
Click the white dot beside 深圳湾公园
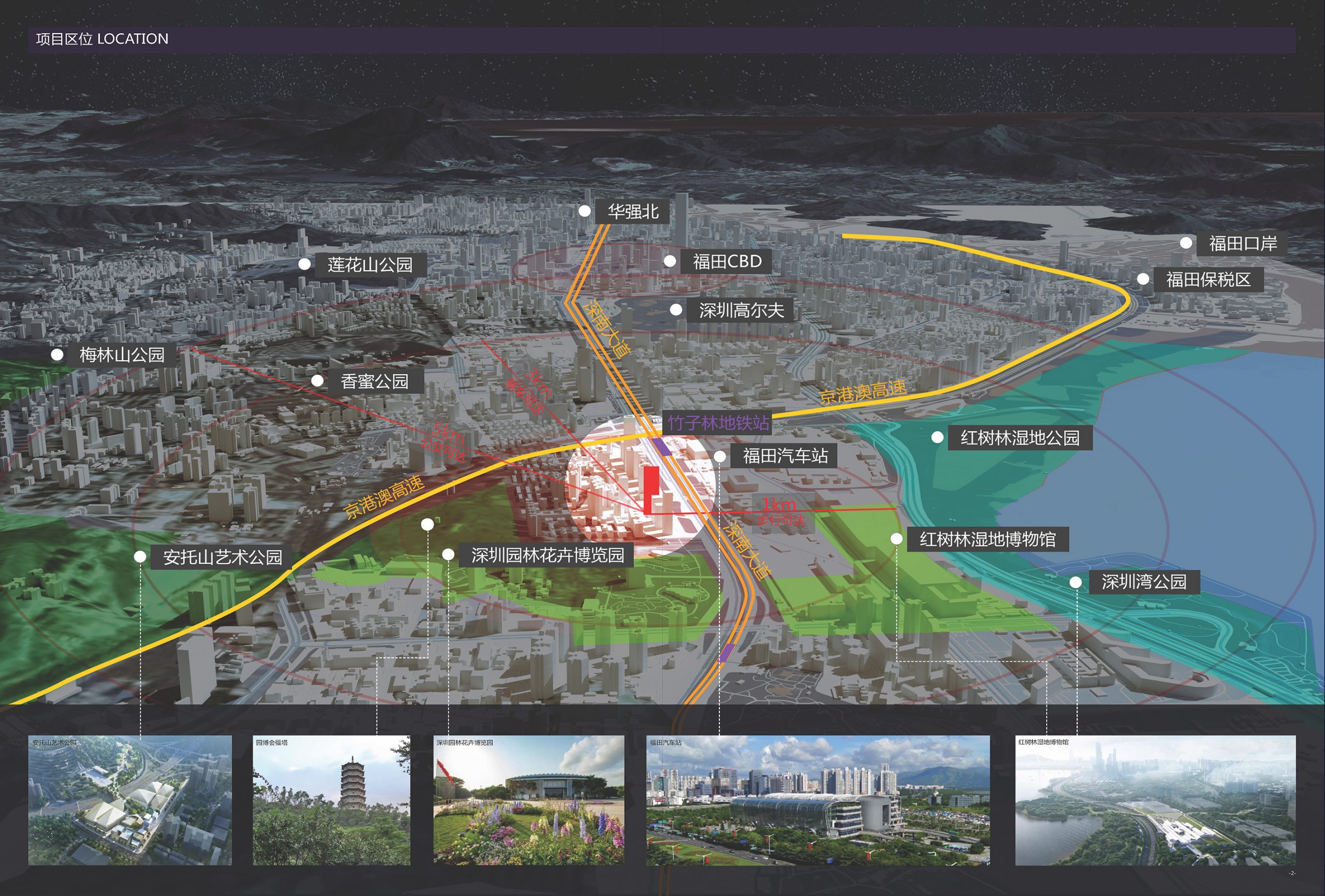pos(1076,582)
